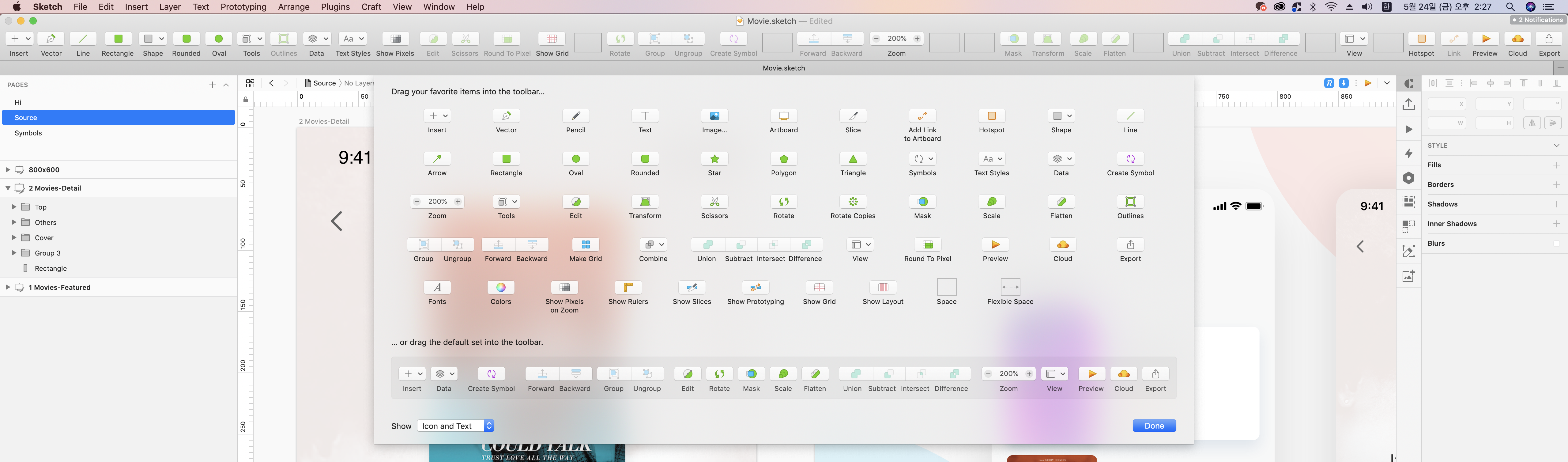
Task: Click the zoom in plus stepper in toolbar
Action: click(x=917, y=38)
